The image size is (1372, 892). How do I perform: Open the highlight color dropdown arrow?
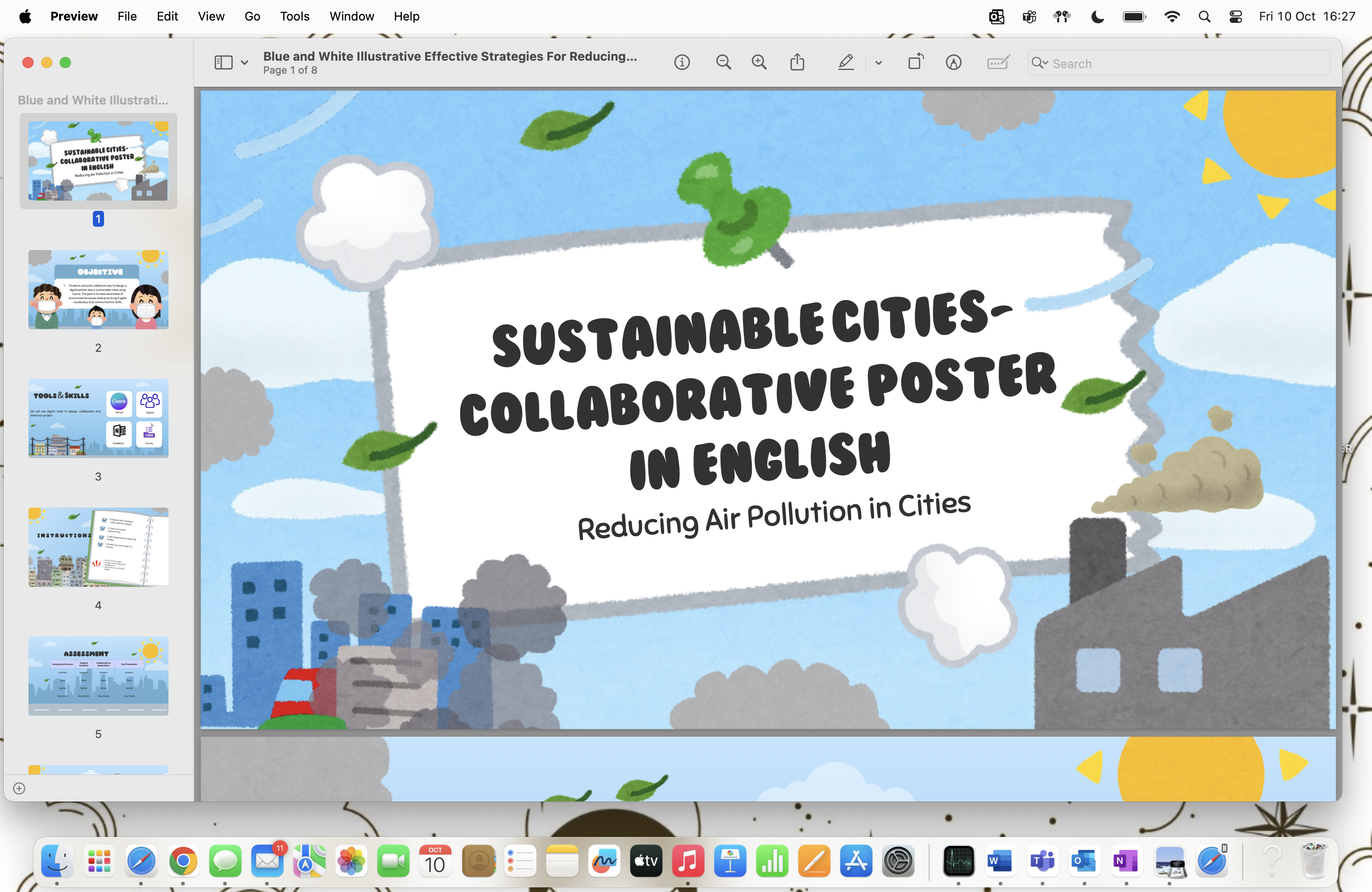coord(878,63)
